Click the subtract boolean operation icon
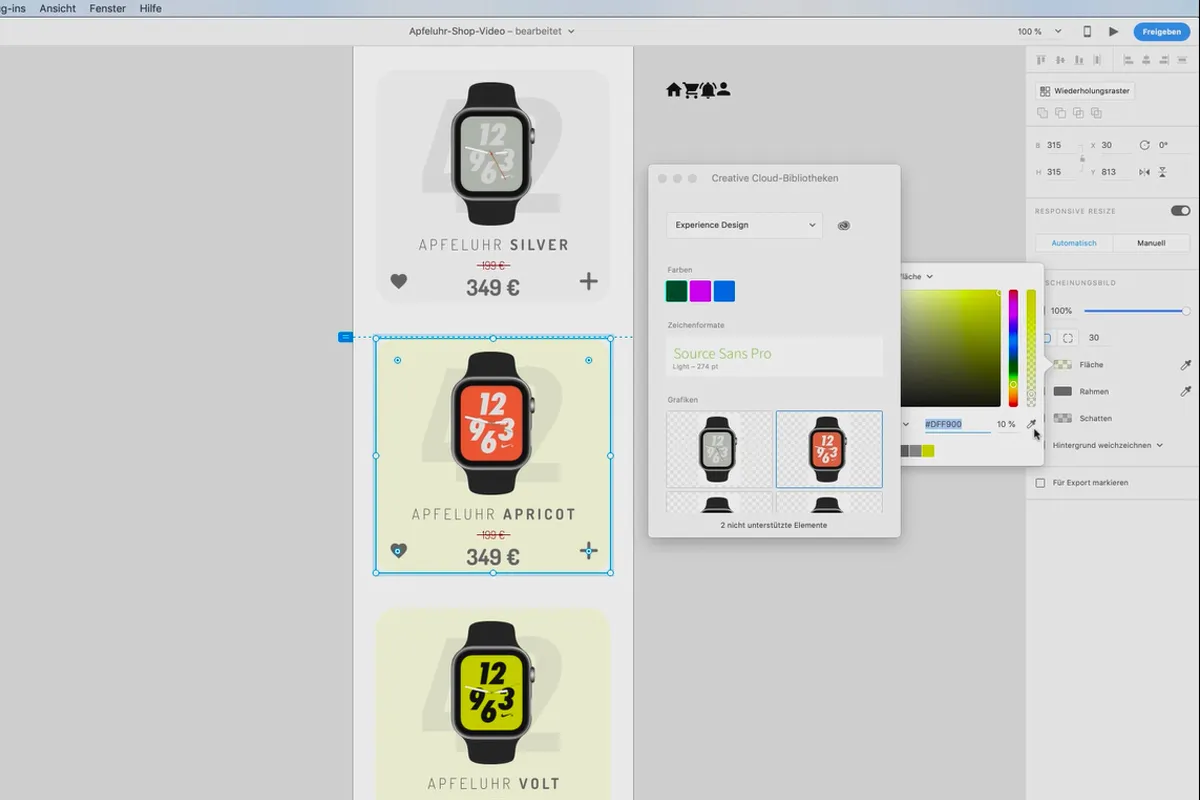 point(1060,113)
